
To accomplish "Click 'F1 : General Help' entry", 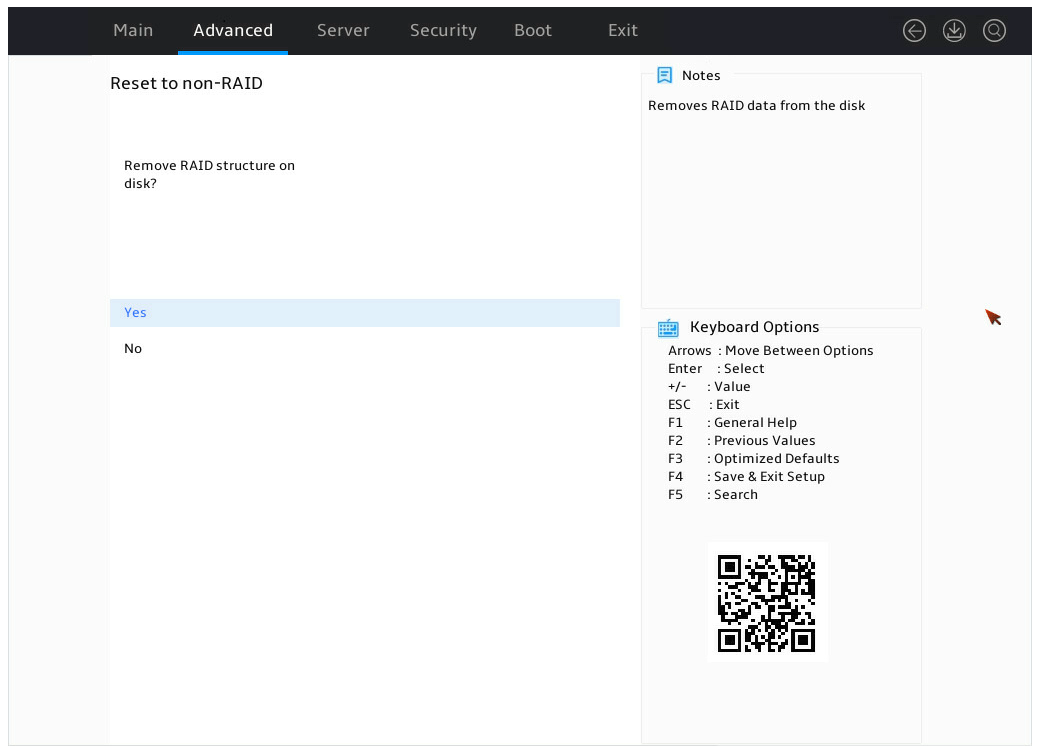I will tap(732, 422).
